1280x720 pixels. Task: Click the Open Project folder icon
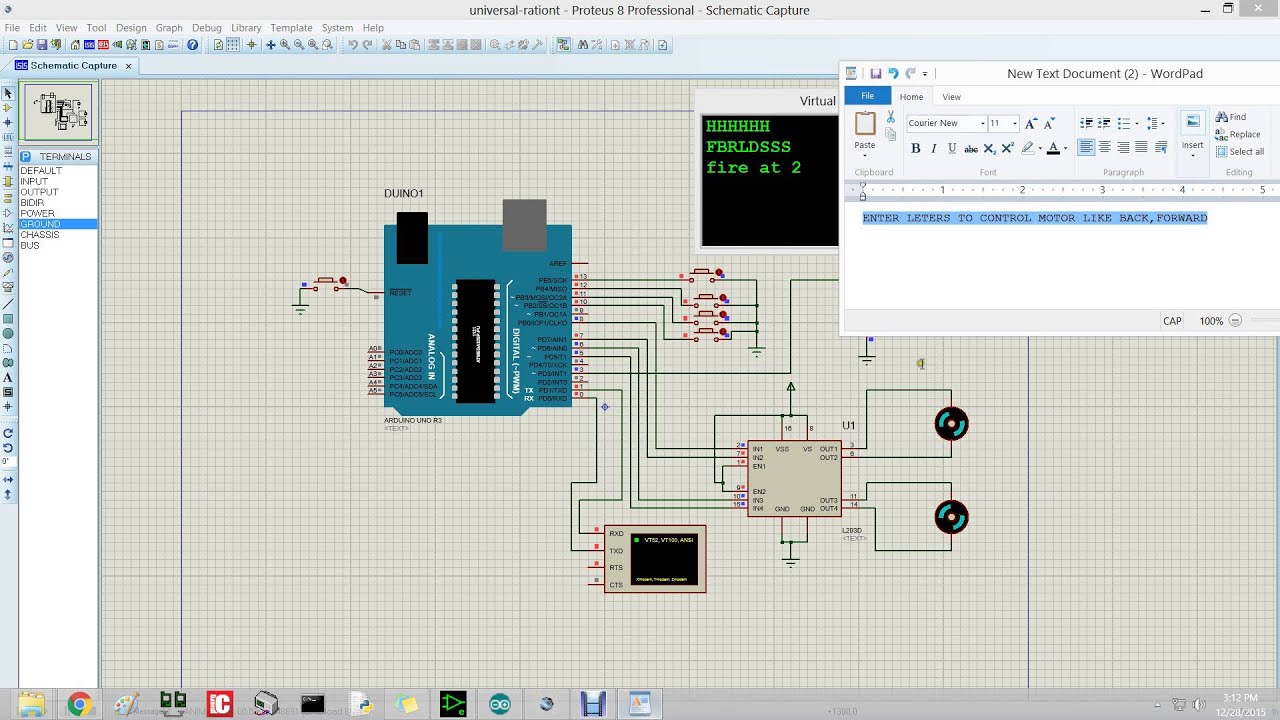28,45
